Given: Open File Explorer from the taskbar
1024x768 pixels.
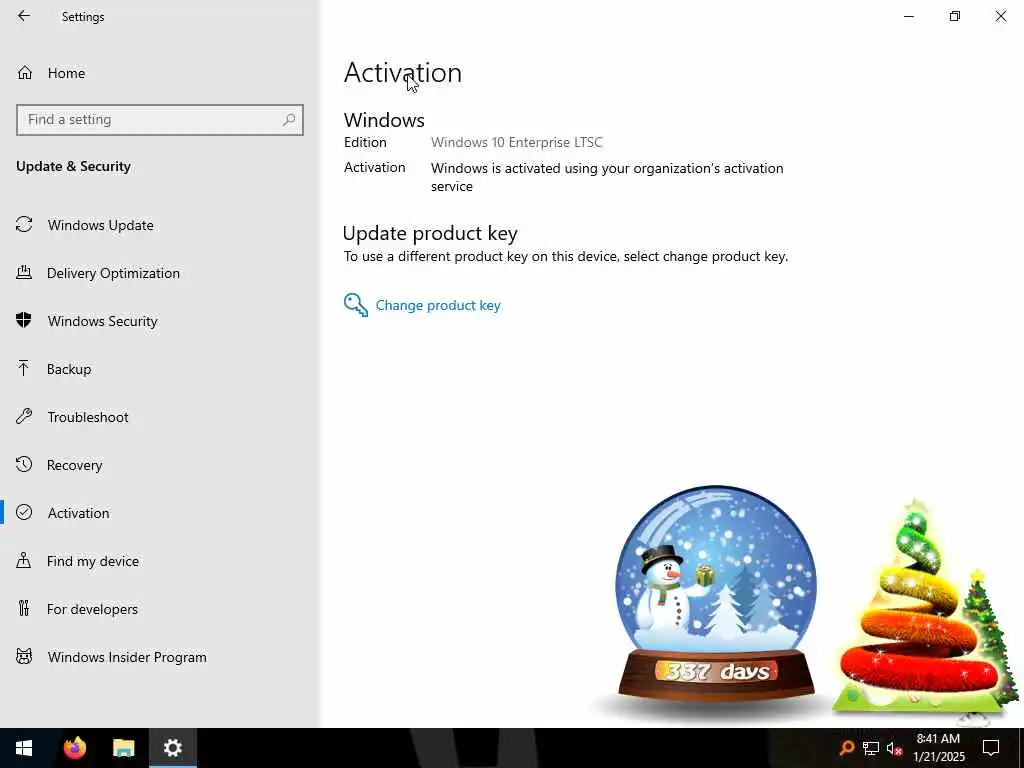Looking at the screenshot, I should 123,748.
